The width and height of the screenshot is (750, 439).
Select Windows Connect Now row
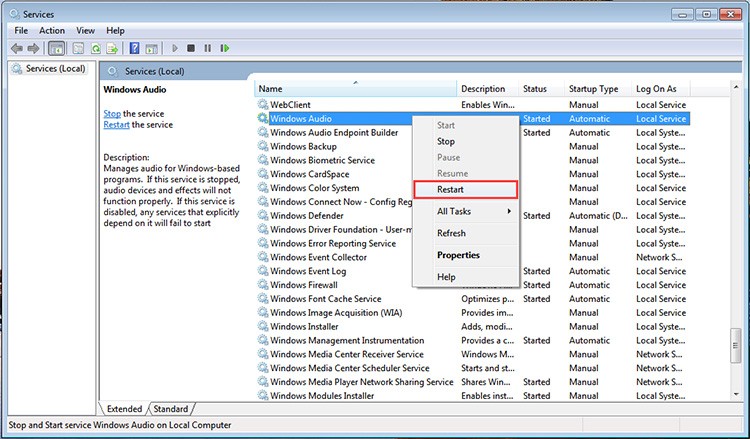[x=334, y=202]
